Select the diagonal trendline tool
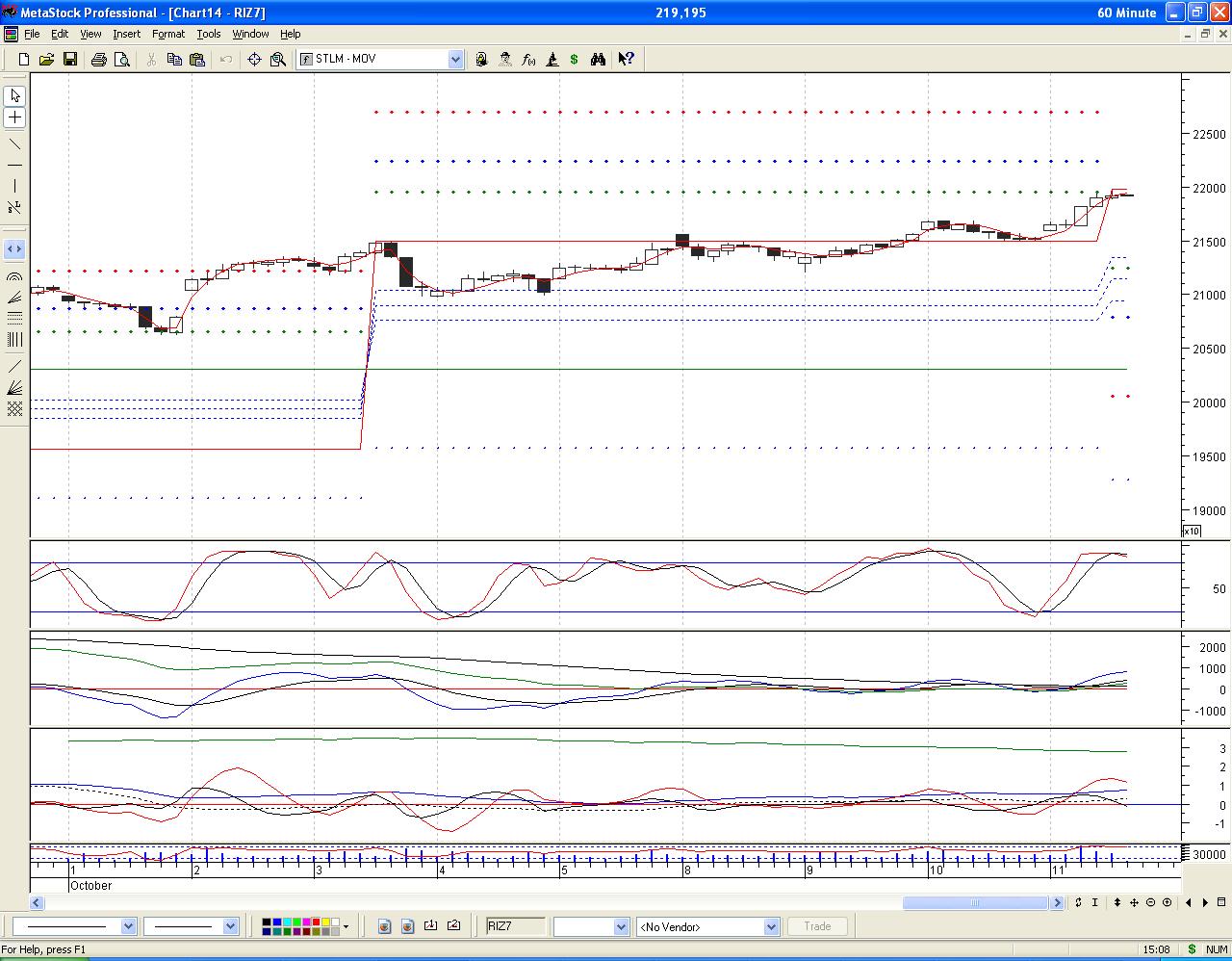The width and height of the screenshot is (1232, 961). tap(14, 144)
